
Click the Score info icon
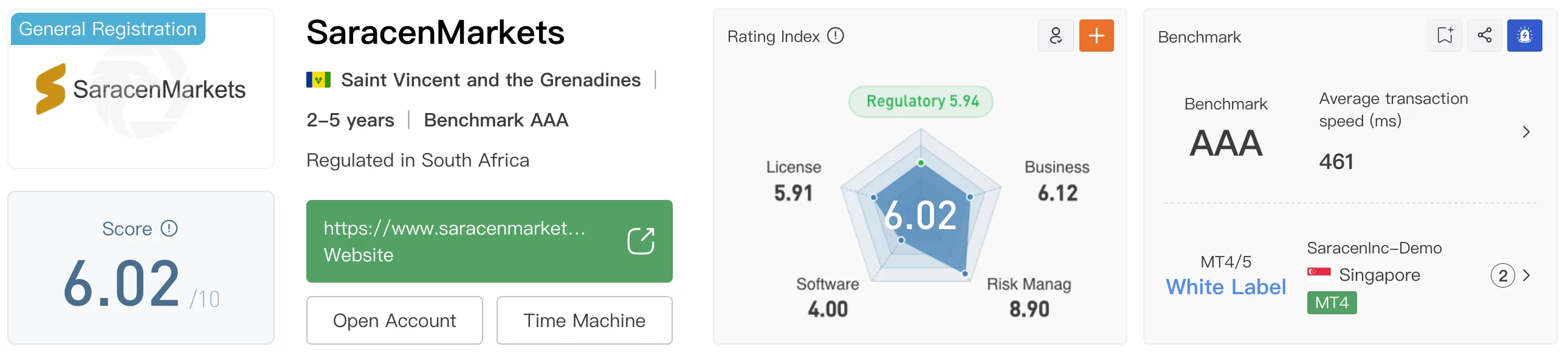click(x=168, y=229)
